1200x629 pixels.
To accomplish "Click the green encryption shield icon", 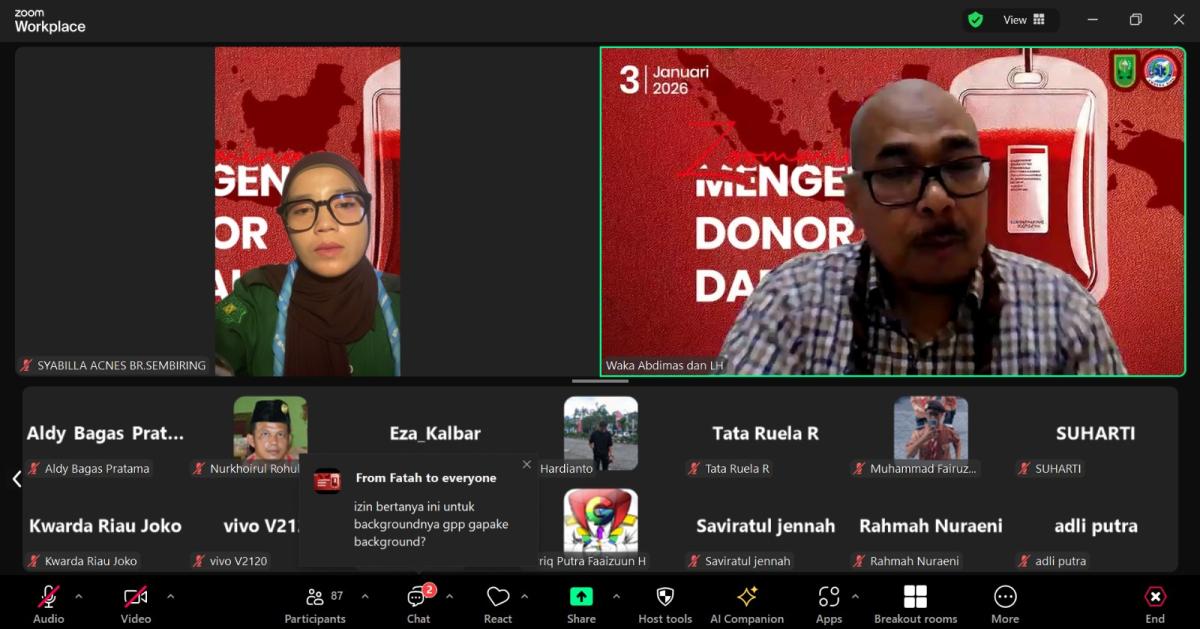I will coord(975,20).
